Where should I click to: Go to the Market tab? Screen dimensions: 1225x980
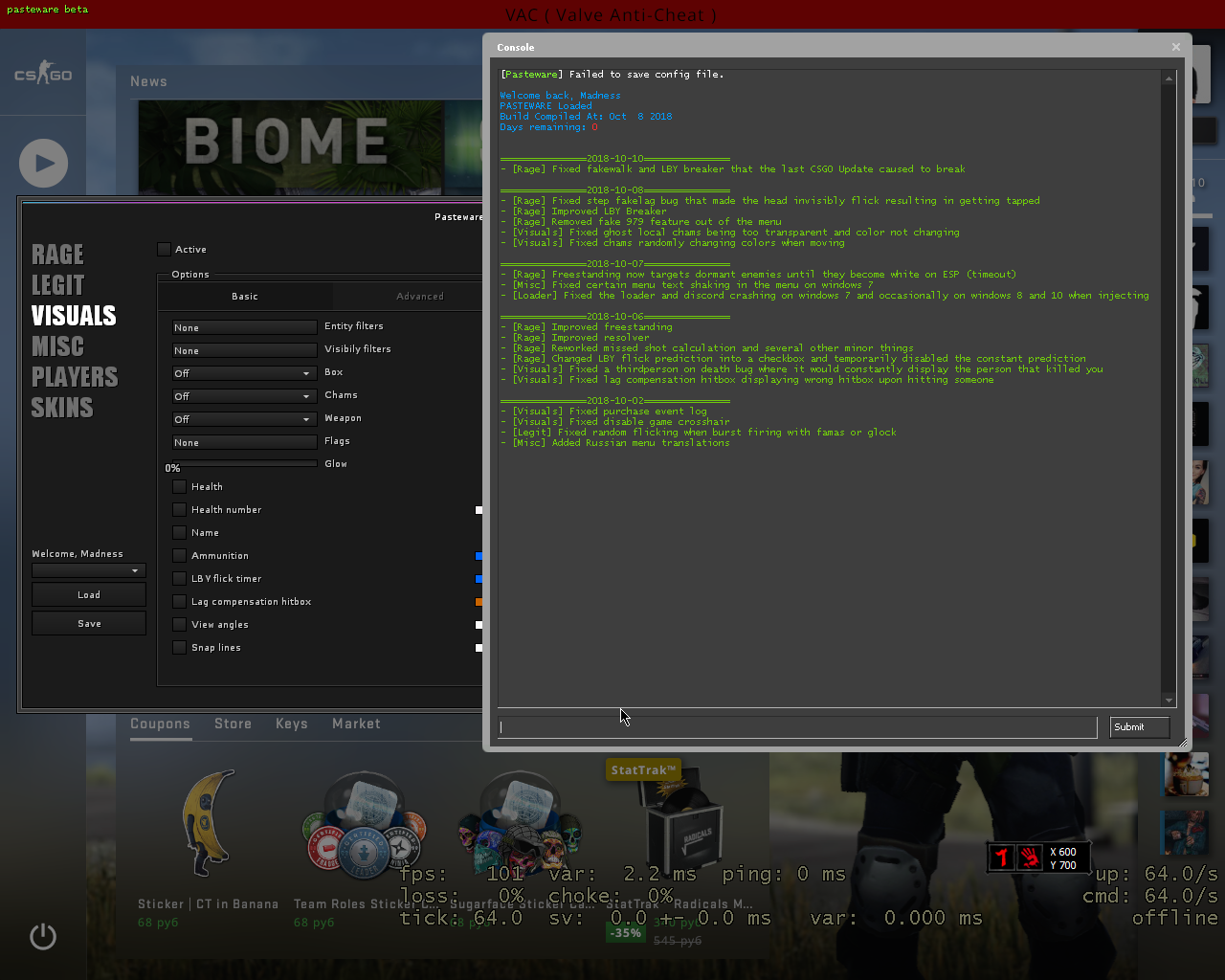[x=356, y=724]
